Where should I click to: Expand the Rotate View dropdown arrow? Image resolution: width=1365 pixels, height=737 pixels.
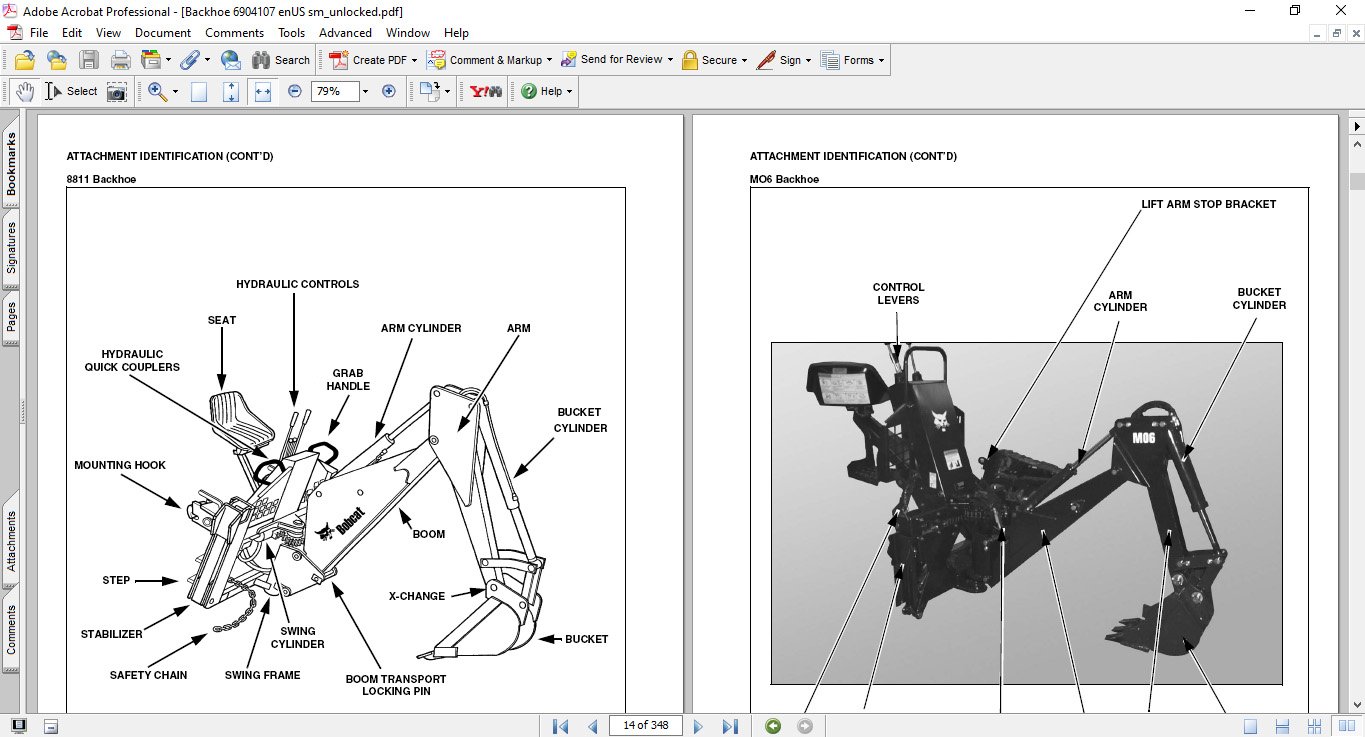[x=446, y=91]
